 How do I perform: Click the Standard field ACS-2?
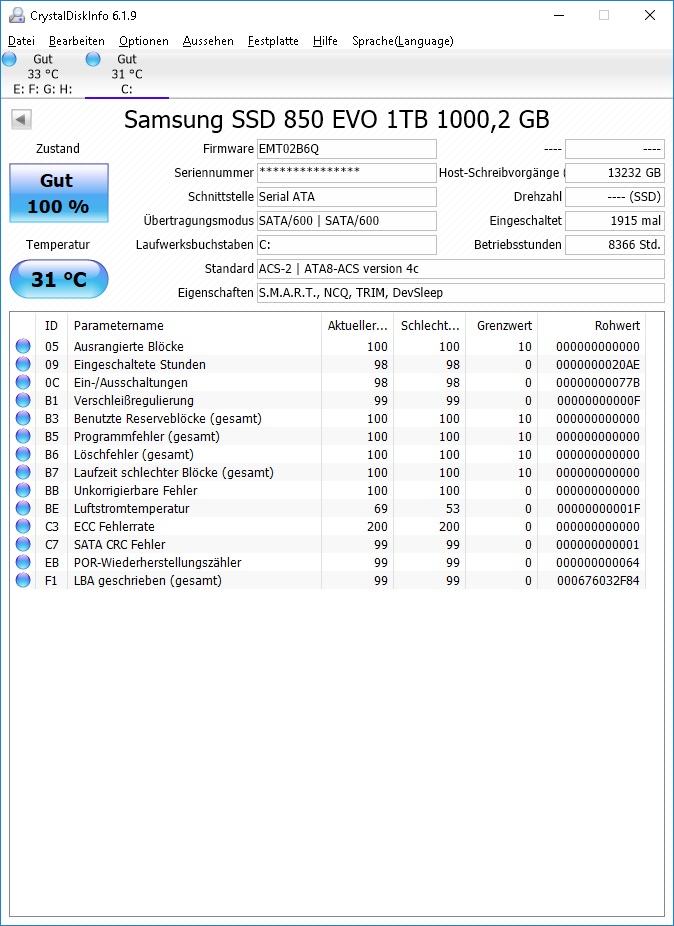click(x=461, y=269)
